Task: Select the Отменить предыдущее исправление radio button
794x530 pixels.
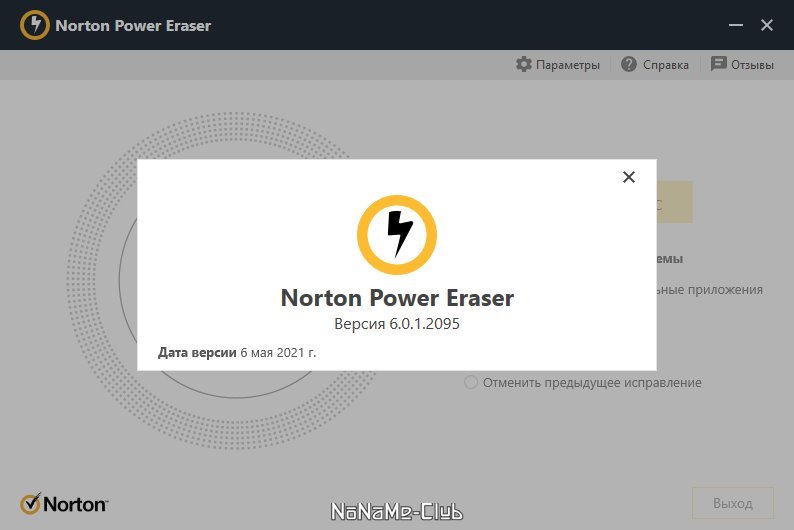Action: coord(470,382)
